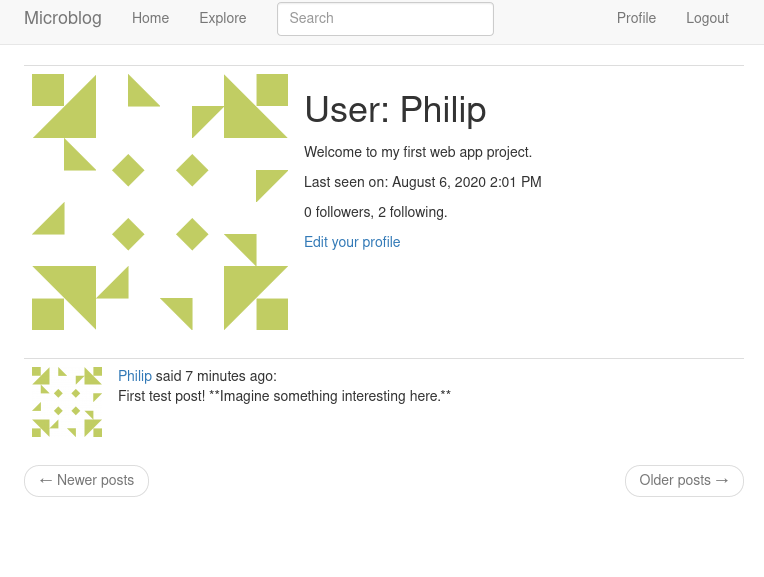Open the Edit your profile link
The width and height of the screenshot is (764, 577).
(x=352, y=242)
